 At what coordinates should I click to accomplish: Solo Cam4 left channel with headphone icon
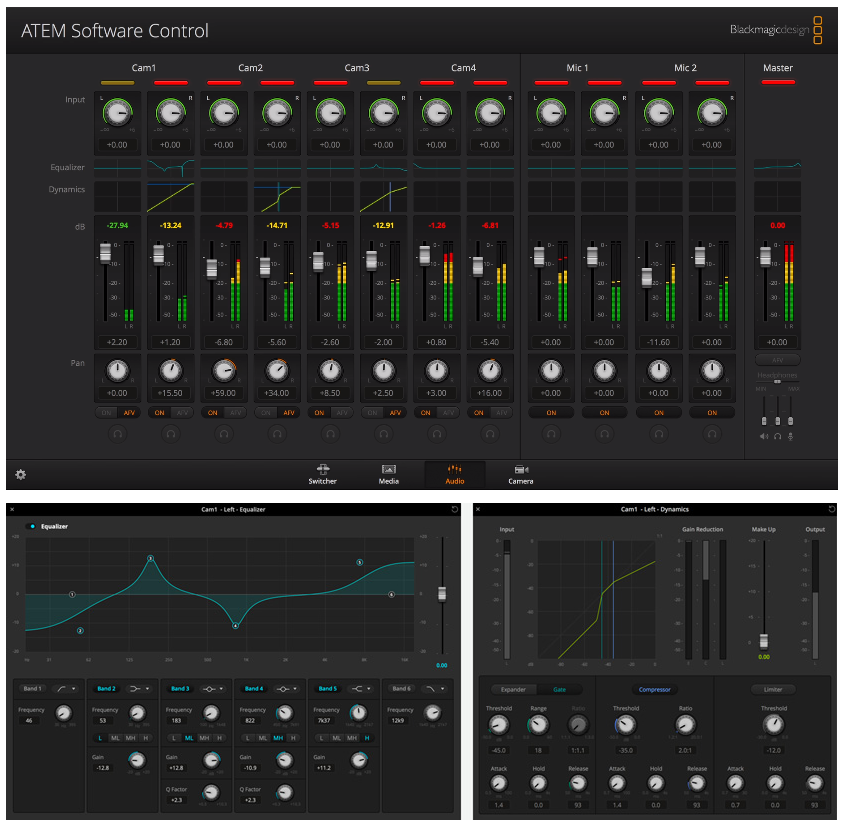437,433
